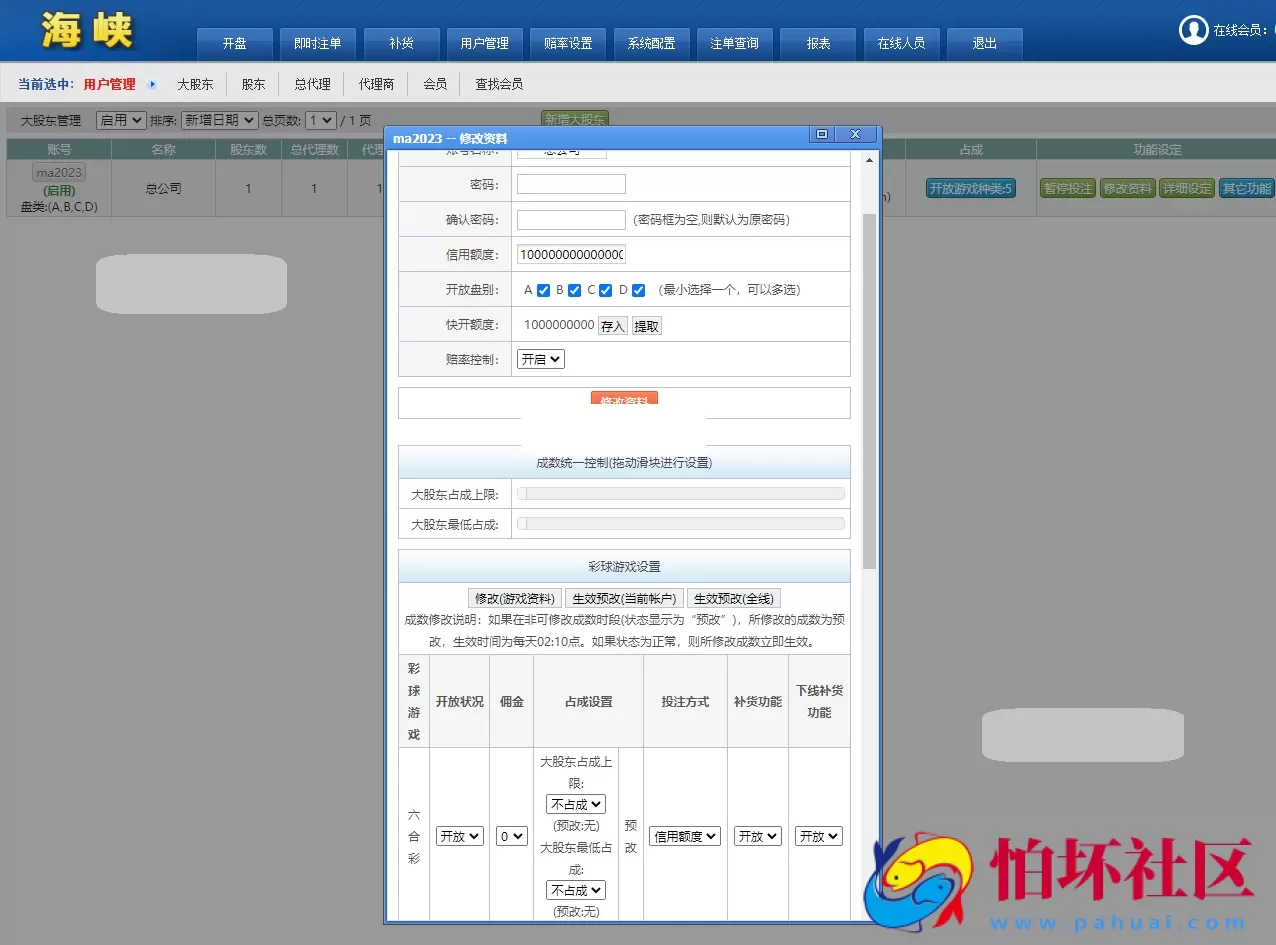Switch to the 会员 tab

[434, 84]
